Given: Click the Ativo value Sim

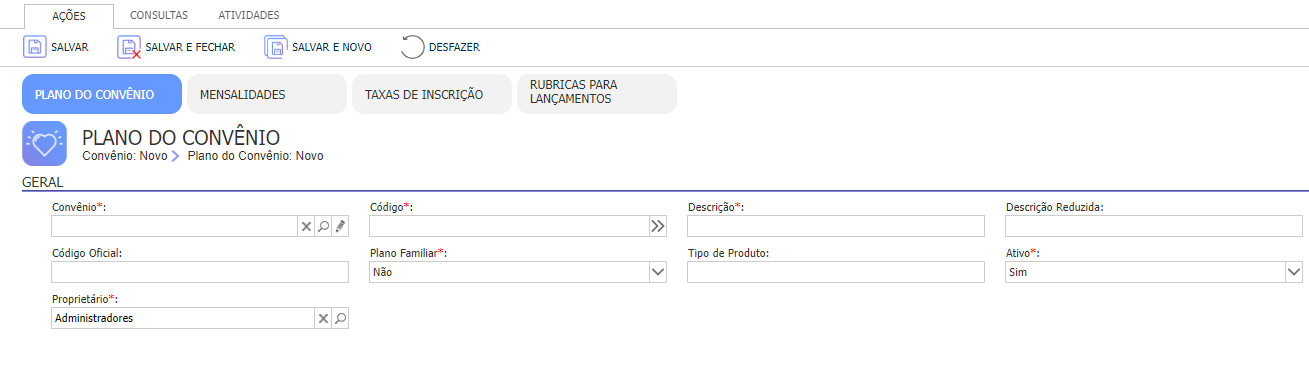Looking at the screenshot, I should click(x=1145, y=271).
